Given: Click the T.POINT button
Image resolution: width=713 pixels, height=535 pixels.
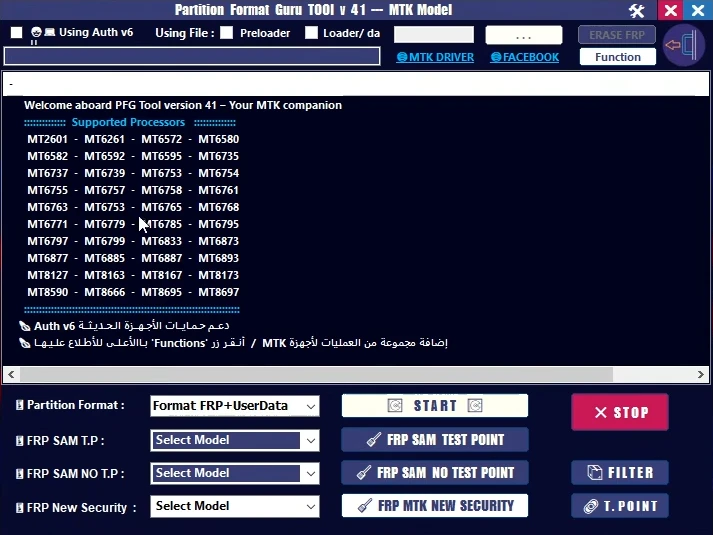Looking at the screenshot, I should pyautogui.click(x=620, y=506).
